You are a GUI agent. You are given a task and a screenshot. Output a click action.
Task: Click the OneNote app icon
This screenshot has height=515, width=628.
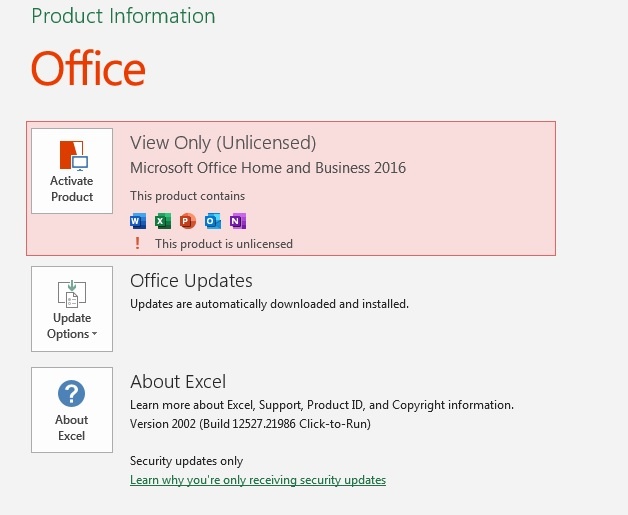click(x=238, y=221)
